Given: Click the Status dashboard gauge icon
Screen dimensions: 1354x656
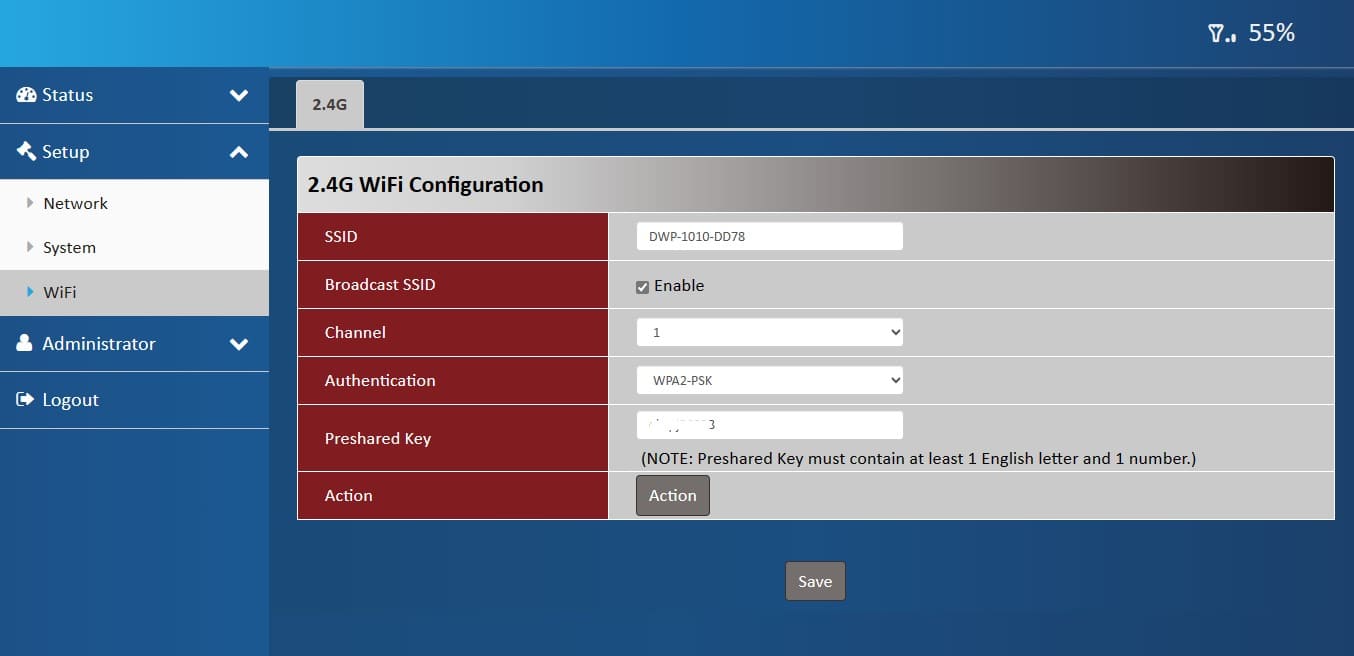Looking at the screenshot, I should click(26, 95).
